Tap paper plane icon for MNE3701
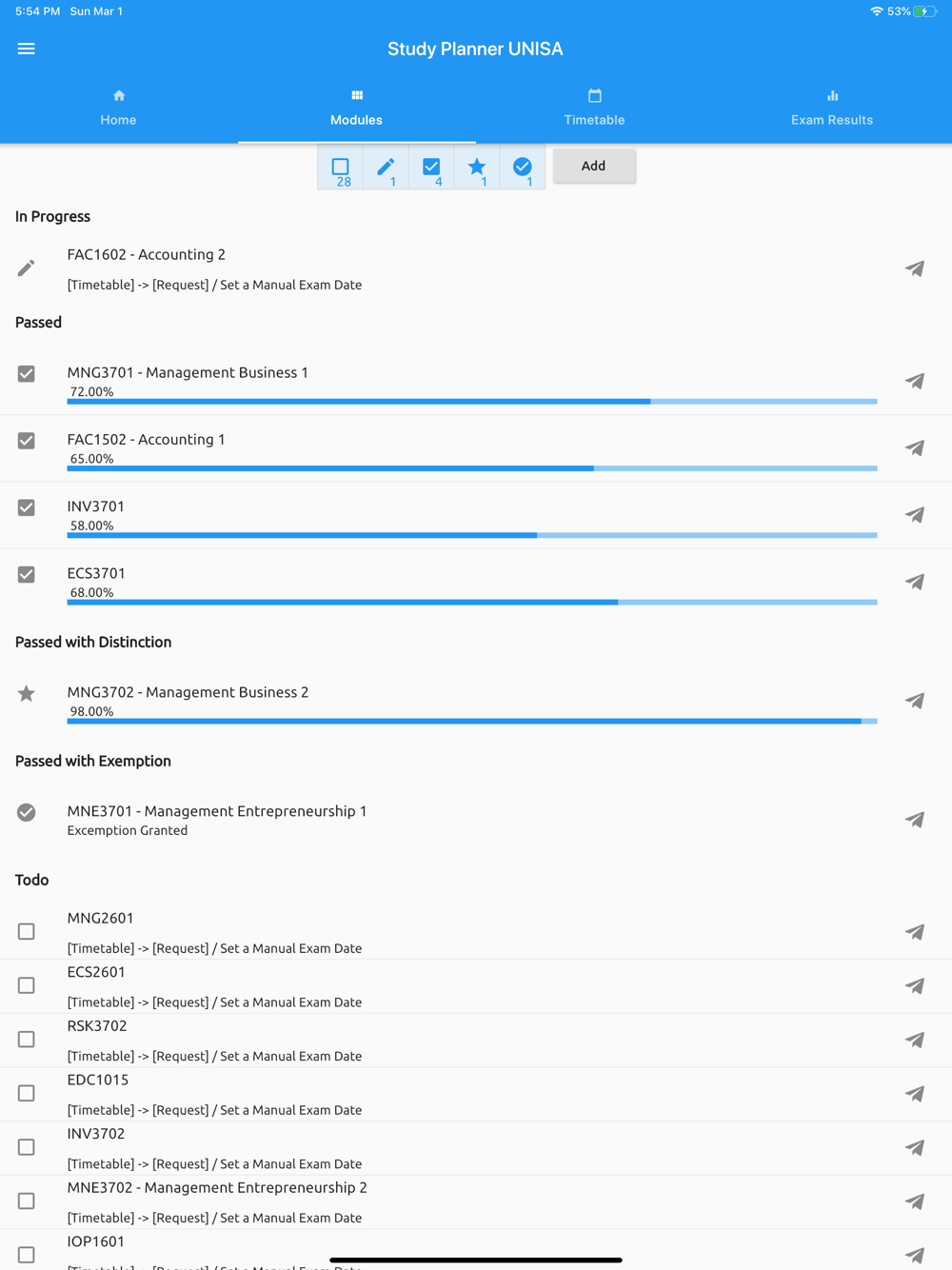The height and width of the screenshot is (1270, 952). (915, 820)
